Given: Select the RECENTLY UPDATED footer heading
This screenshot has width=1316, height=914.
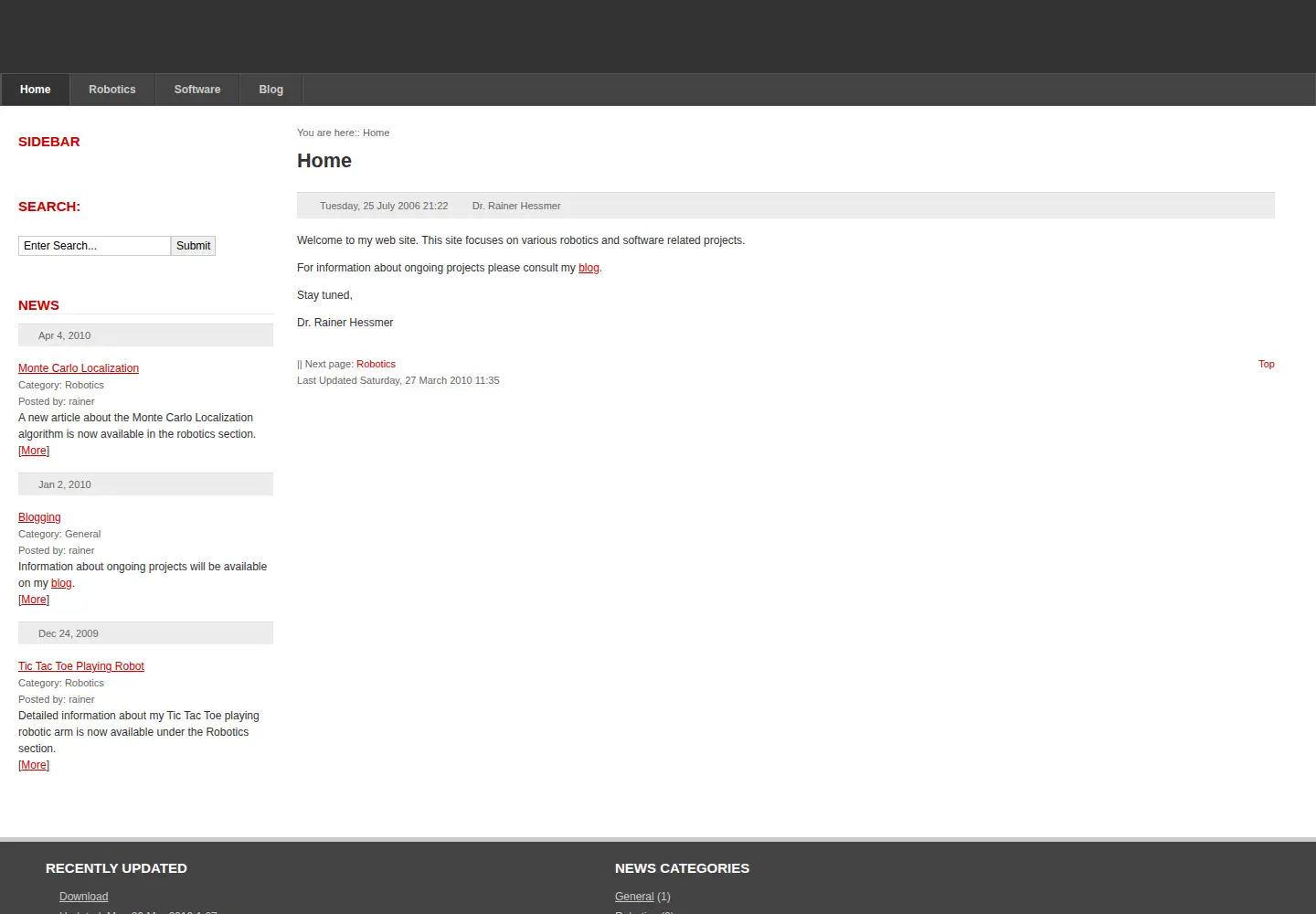Looking at the screenshot, I should (116, 868).
